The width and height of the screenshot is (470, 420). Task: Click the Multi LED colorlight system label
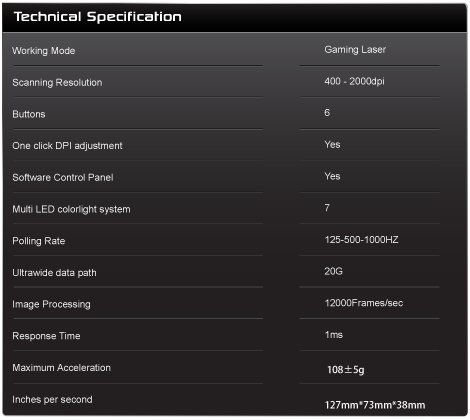(71, 209)
